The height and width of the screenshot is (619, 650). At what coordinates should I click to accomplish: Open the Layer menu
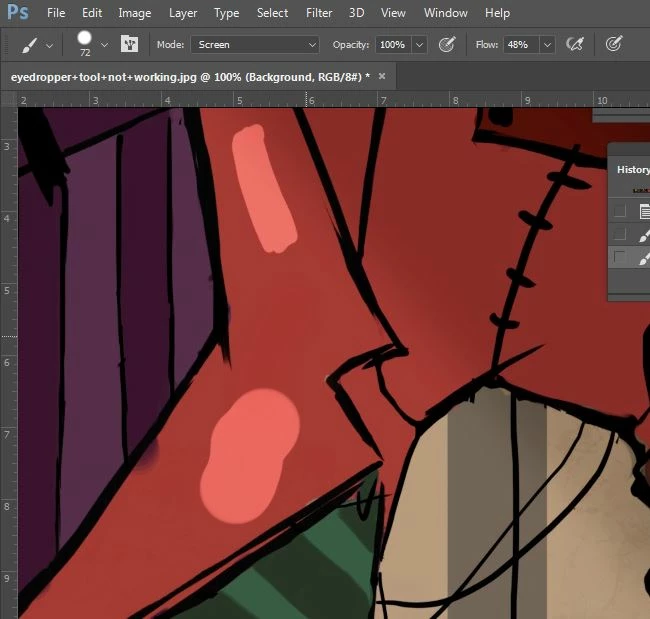(183, 13)
